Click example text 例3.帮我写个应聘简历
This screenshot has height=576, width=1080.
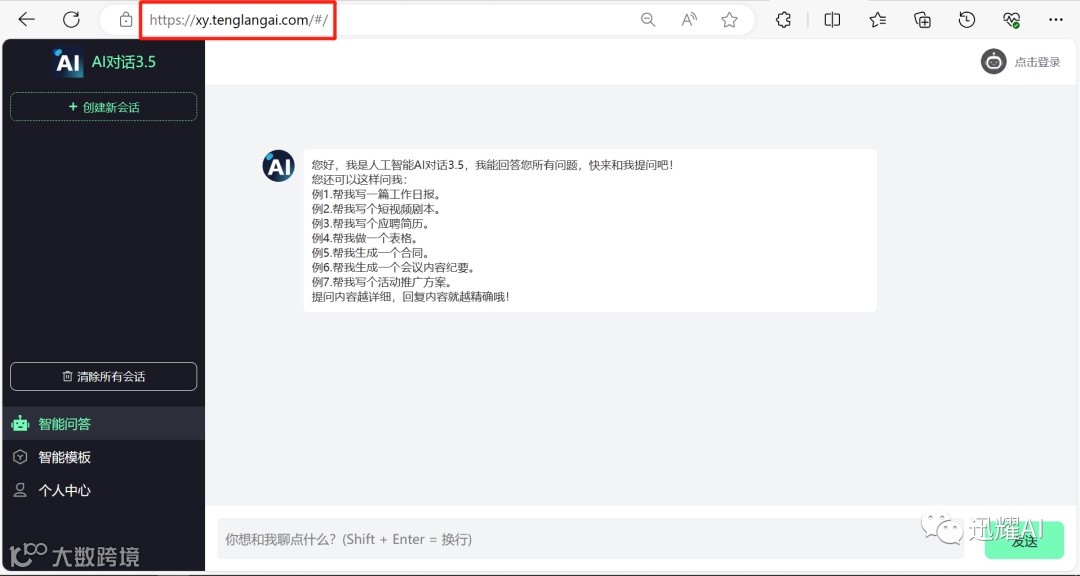point(372,223)
